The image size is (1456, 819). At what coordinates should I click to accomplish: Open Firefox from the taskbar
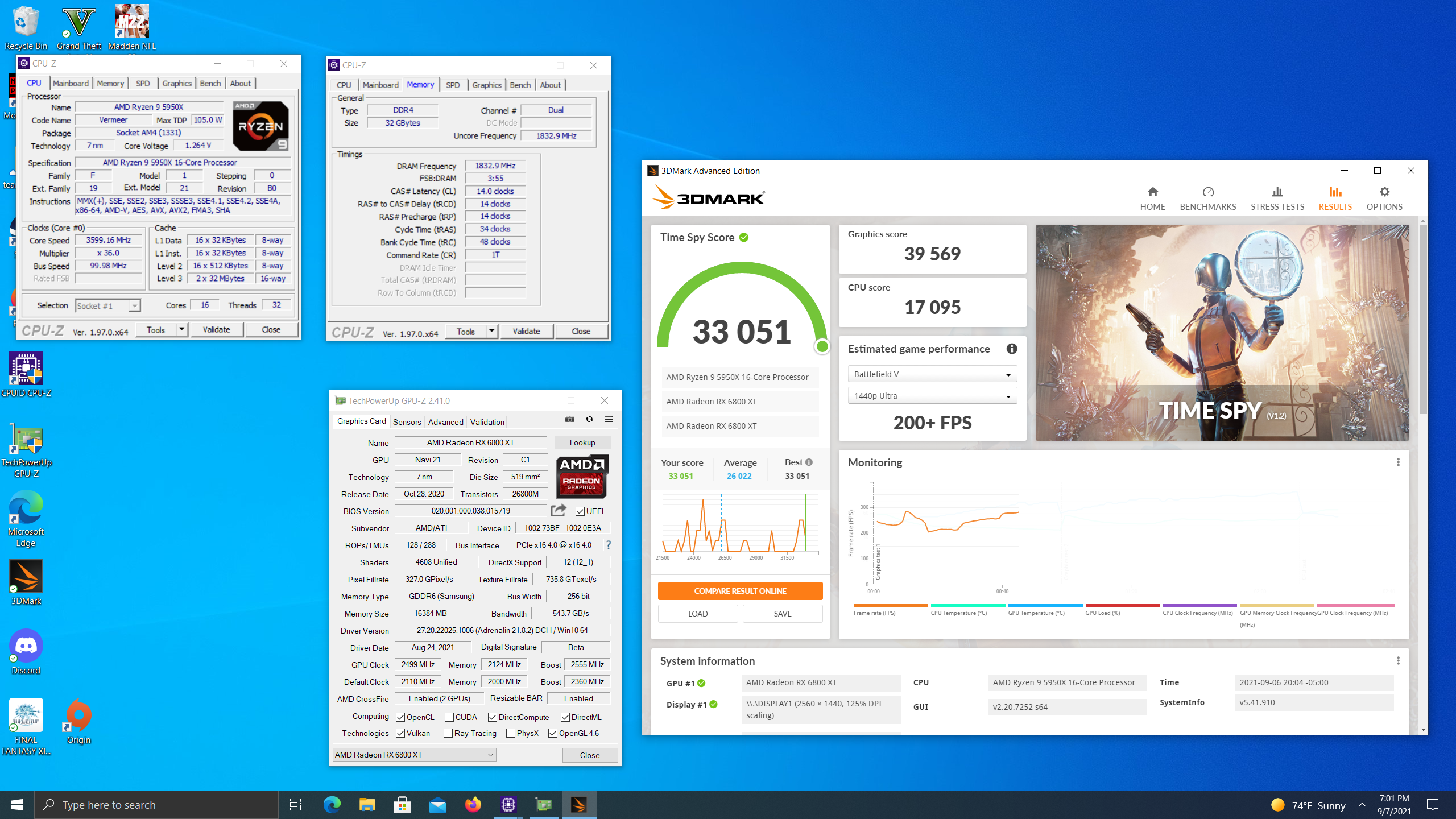[x=473, y=805]
